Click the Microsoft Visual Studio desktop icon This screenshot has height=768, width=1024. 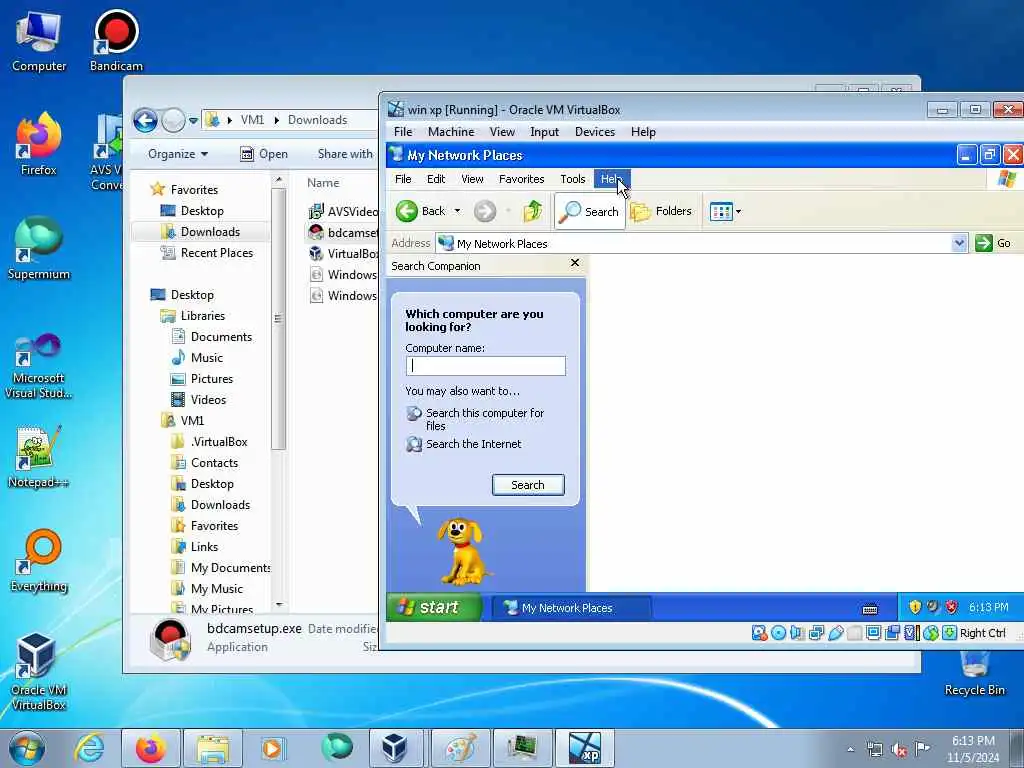39,366
